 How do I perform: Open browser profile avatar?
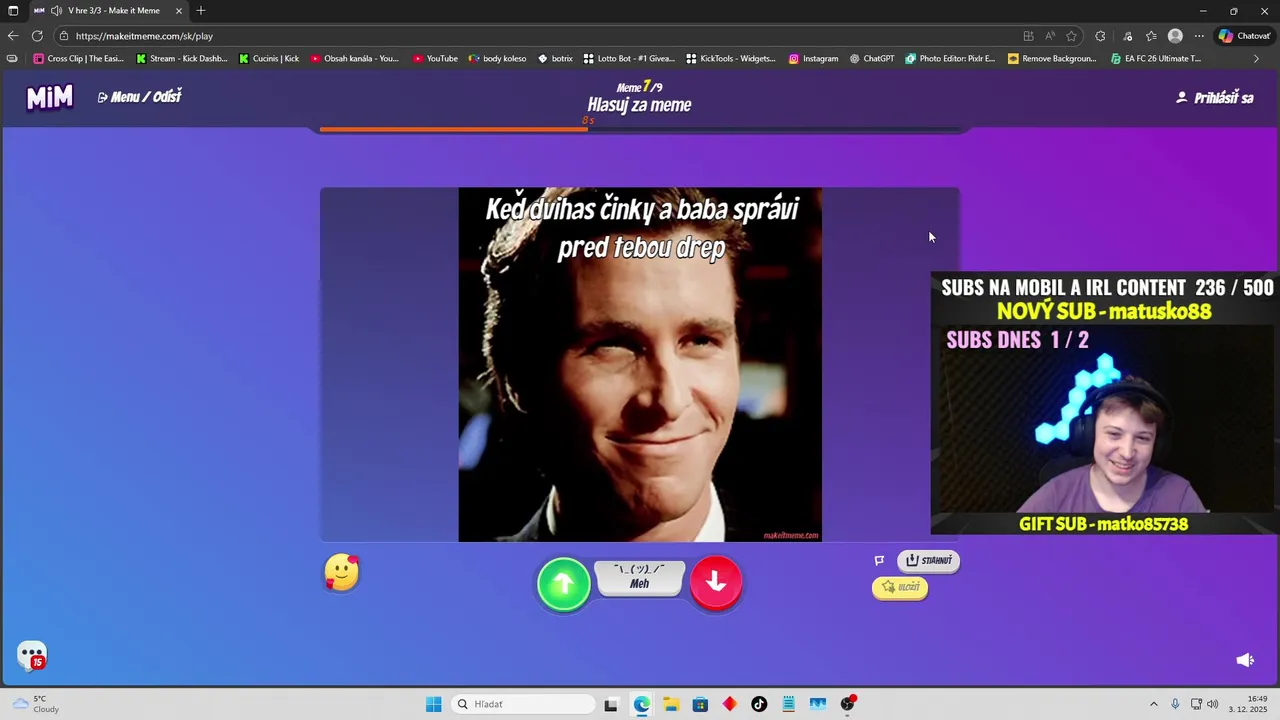(1175, 36)
